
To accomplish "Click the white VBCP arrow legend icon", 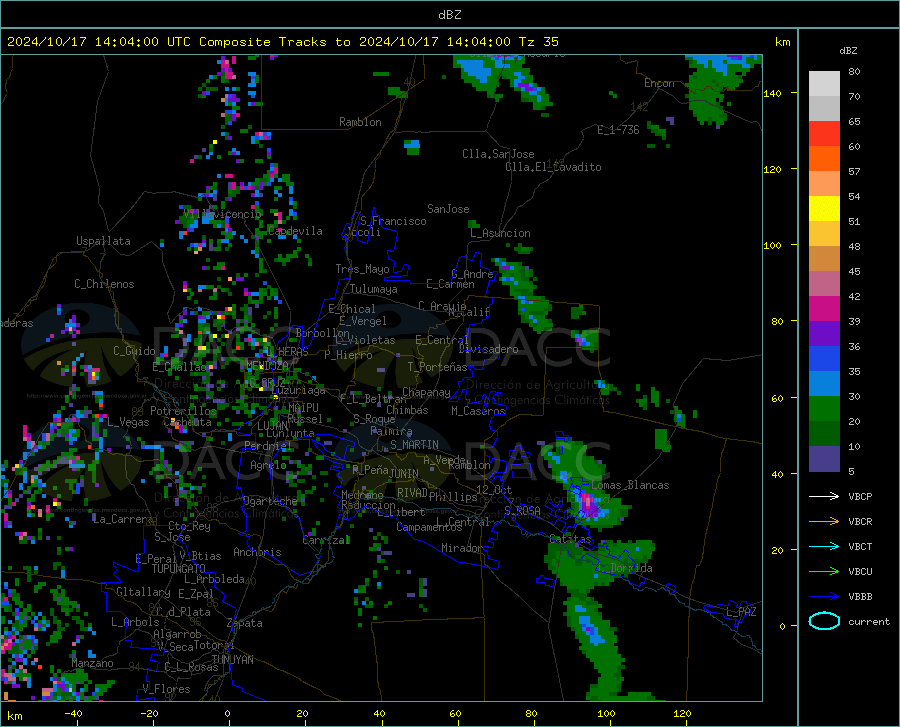I will pyautogui.click(x=824, y=496).
